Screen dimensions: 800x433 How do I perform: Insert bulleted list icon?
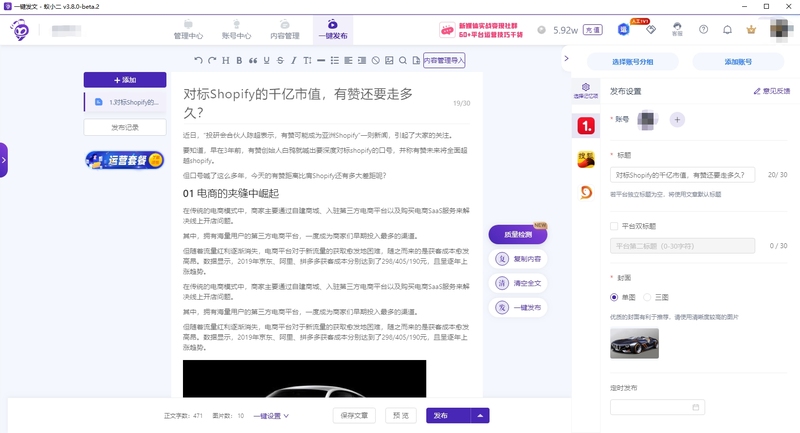tap(335, 60)
